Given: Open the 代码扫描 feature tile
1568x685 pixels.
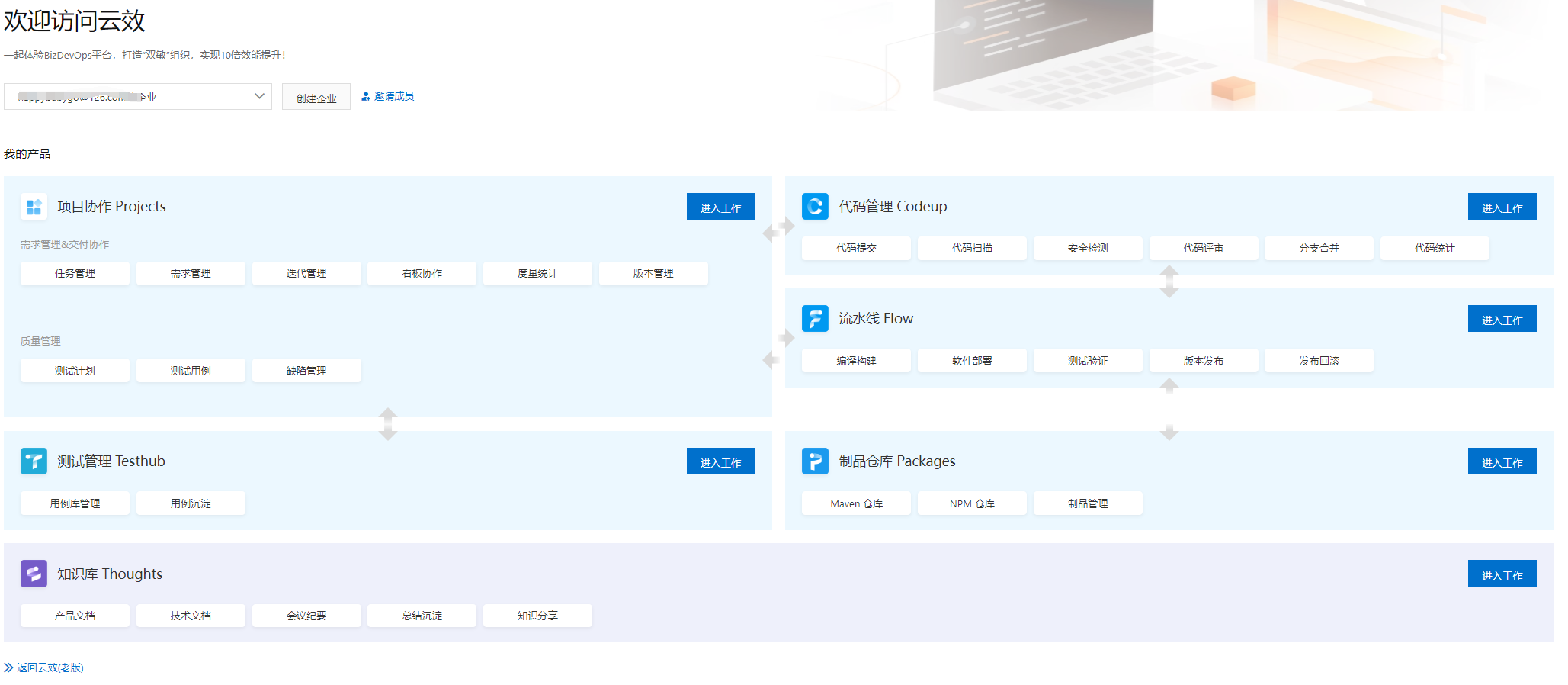Looking at the screenshot, I should [972, 248].
